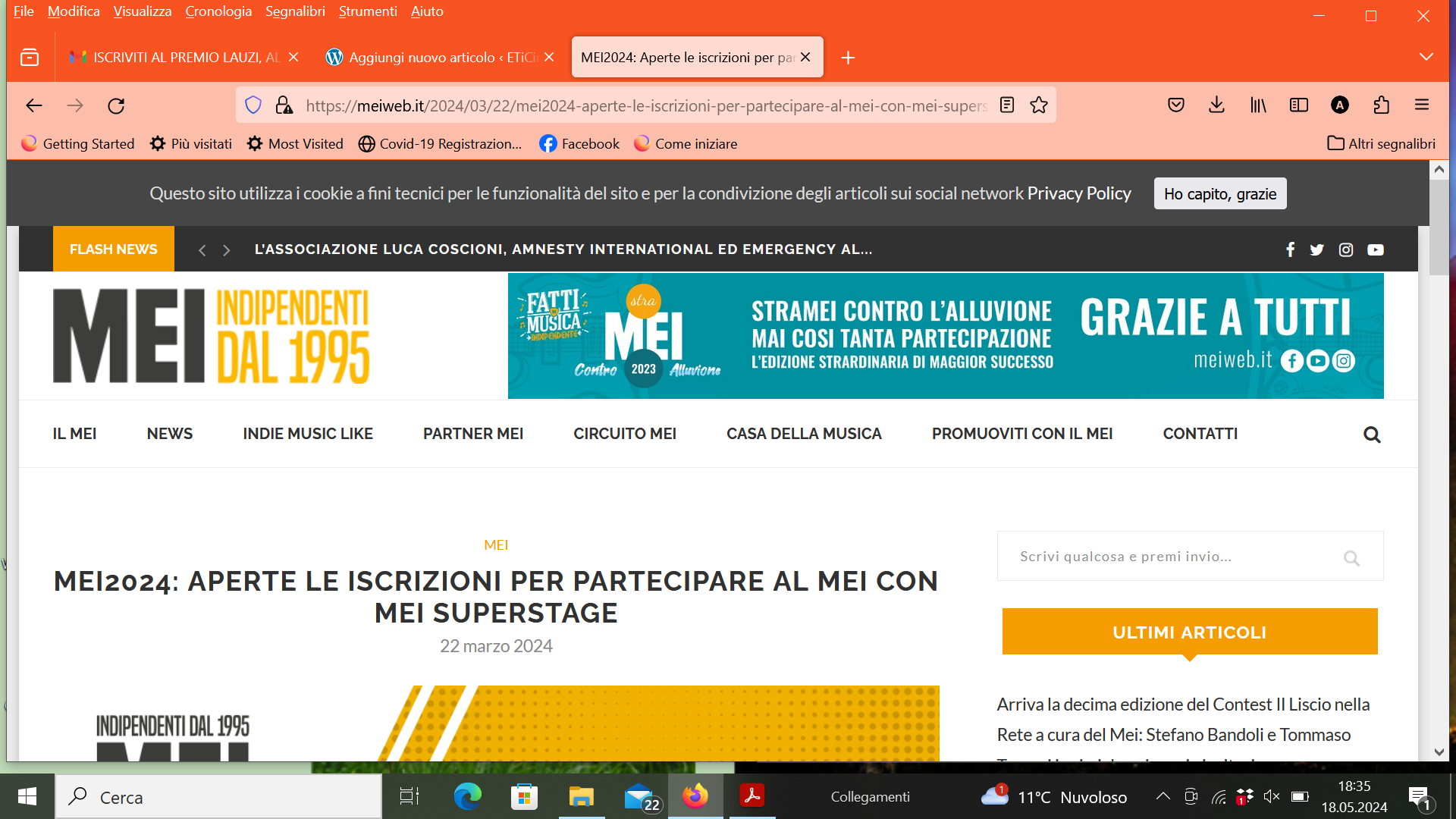1456x819 pixels.
Task: Open the Aiuto menu
Action: pos(427,11)
